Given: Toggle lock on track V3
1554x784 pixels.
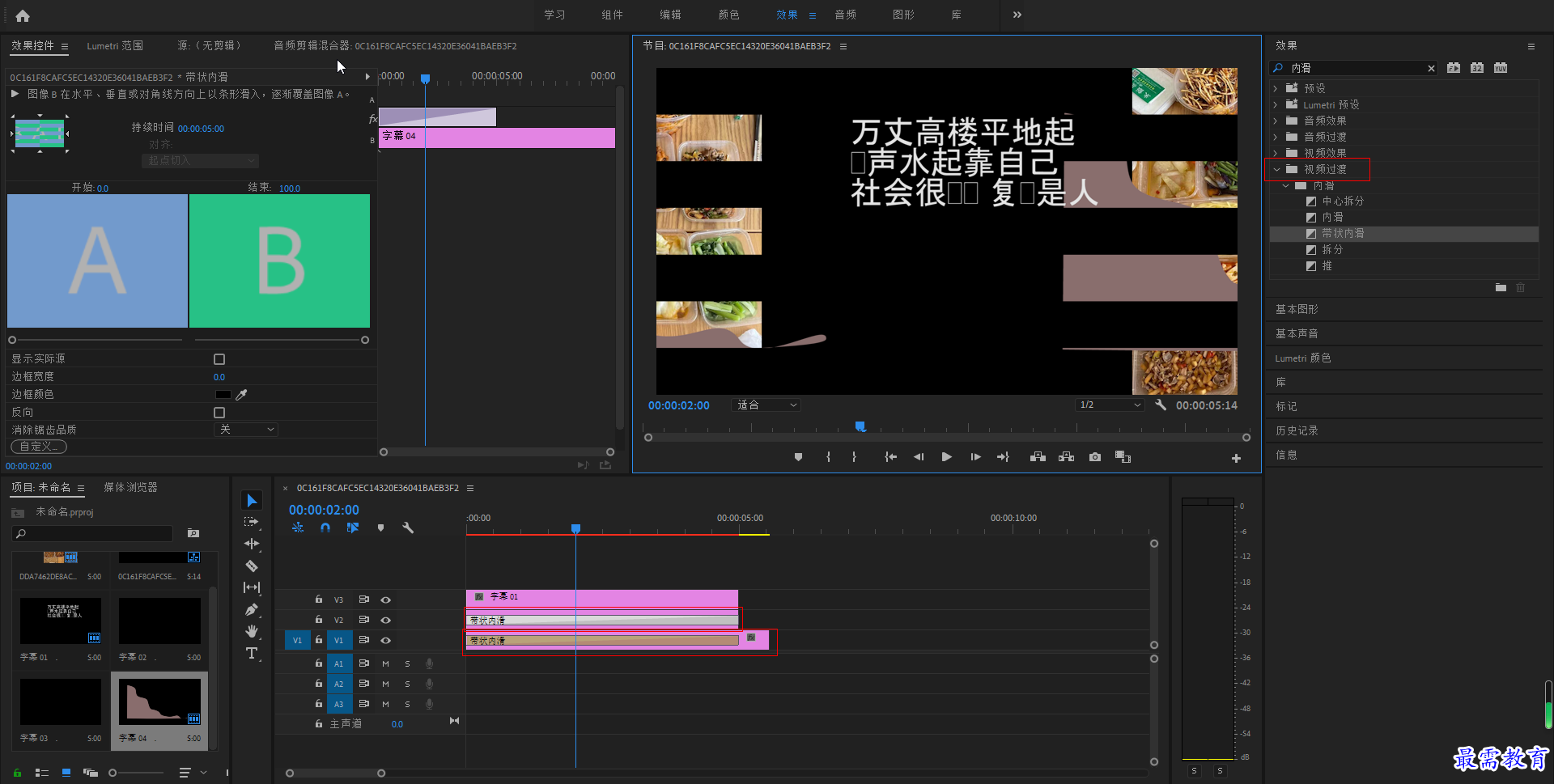Looking at the screenshot, I should point(319,600).
